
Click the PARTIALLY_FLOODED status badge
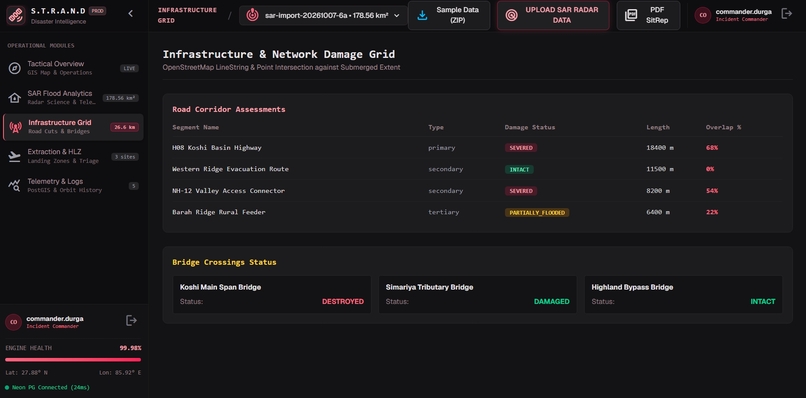[537, 212]
